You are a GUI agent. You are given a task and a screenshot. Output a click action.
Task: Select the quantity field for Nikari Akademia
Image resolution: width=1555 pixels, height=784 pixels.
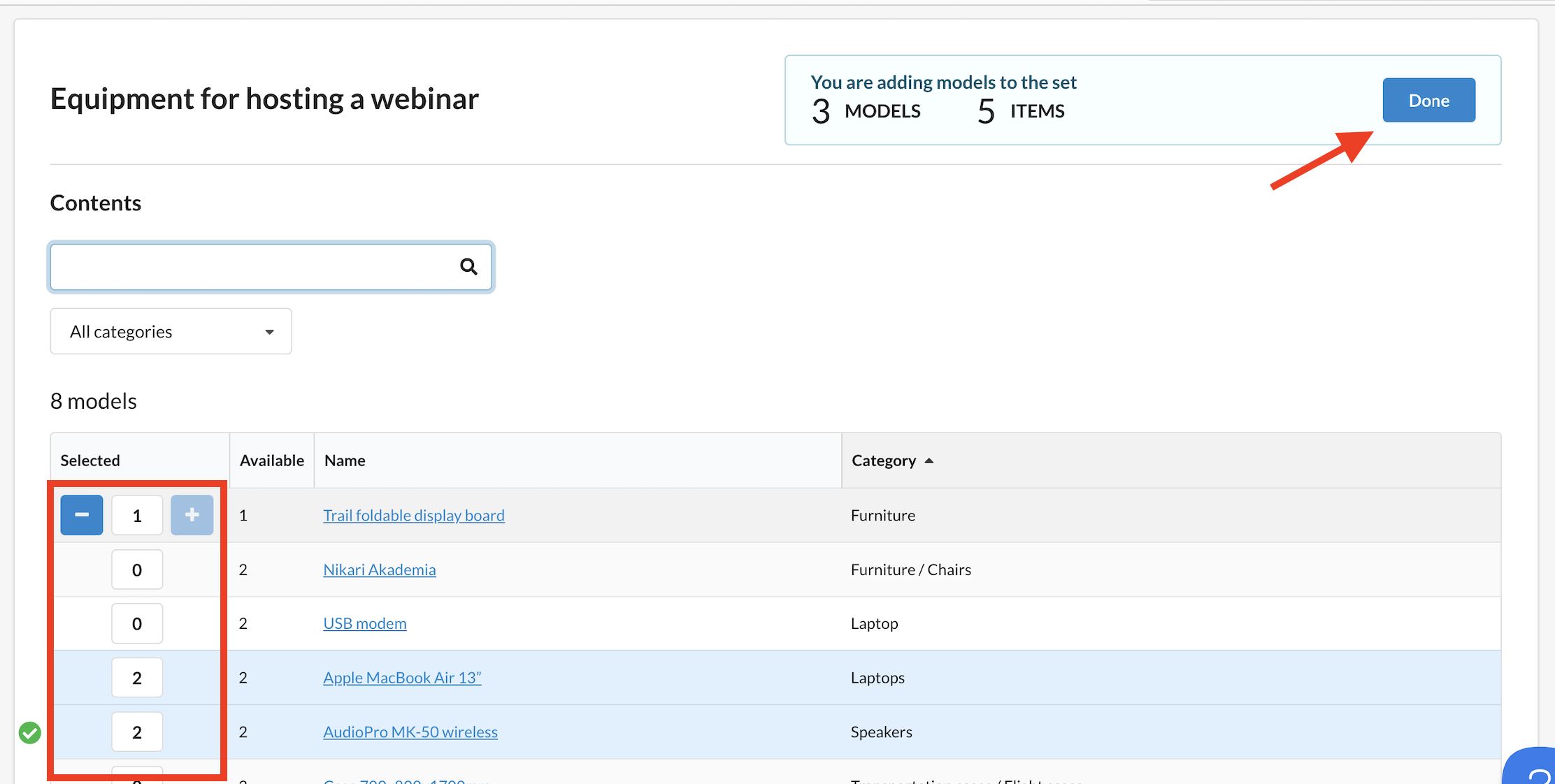[x=137, y=569]
